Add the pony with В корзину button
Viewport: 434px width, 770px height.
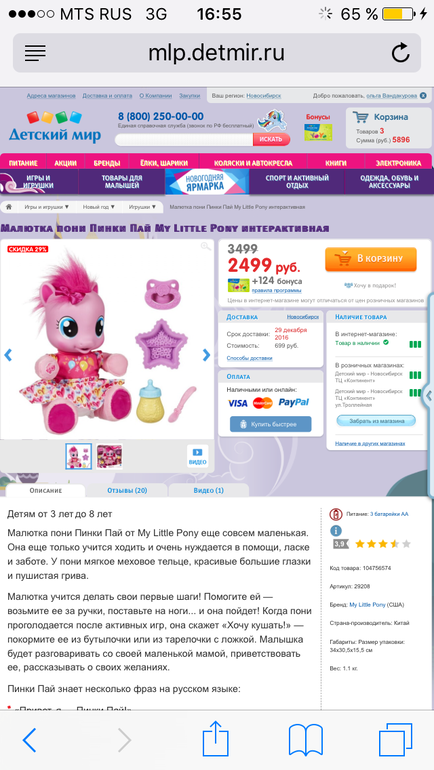pos(371,259)
